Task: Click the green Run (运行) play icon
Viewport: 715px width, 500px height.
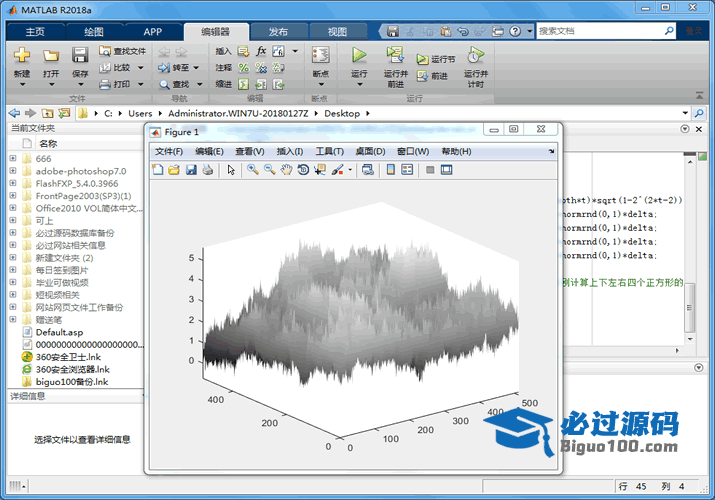Action: click(359, 55)
